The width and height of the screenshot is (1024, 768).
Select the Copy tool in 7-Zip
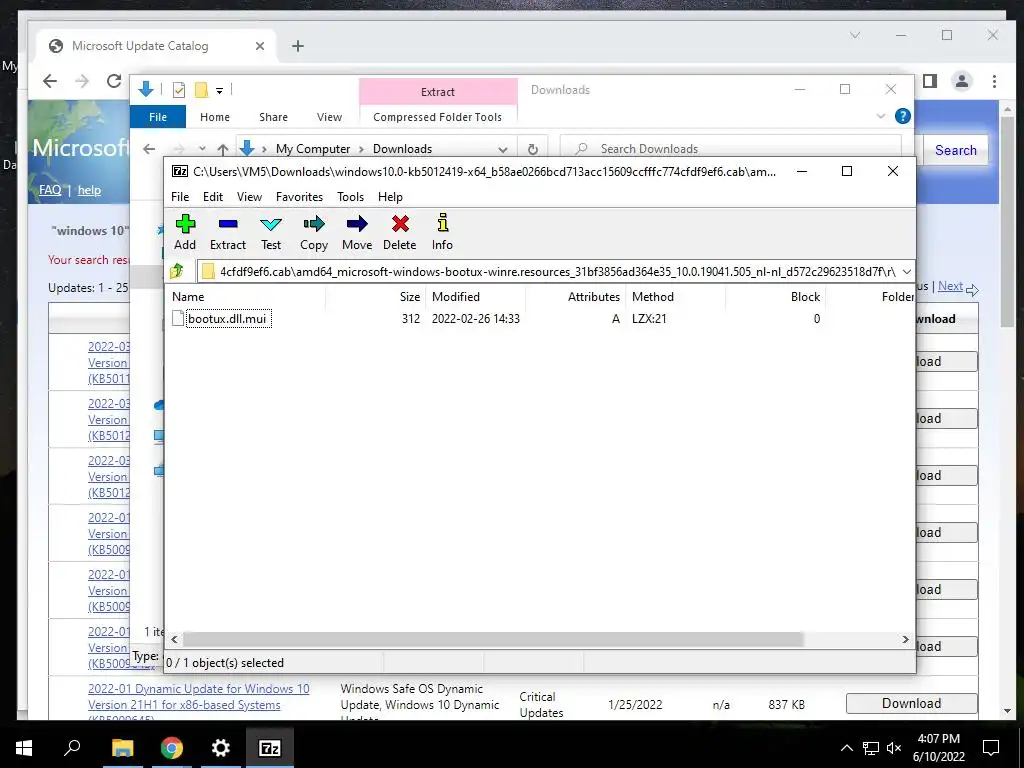(313, 232)
